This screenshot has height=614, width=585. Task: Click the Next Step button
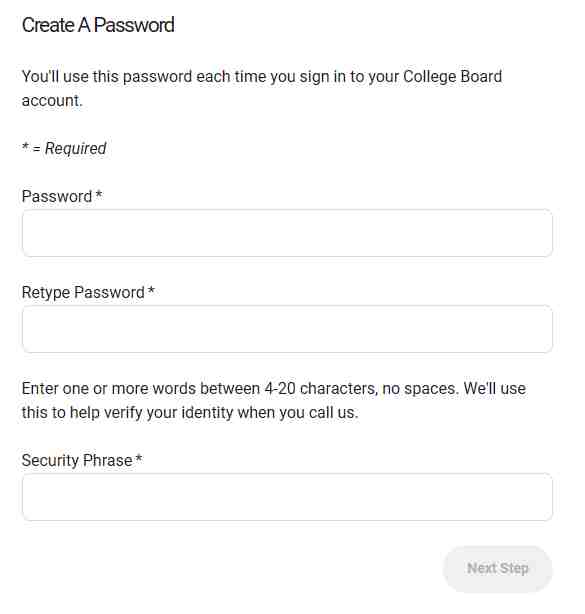click(x=497, y=569)
